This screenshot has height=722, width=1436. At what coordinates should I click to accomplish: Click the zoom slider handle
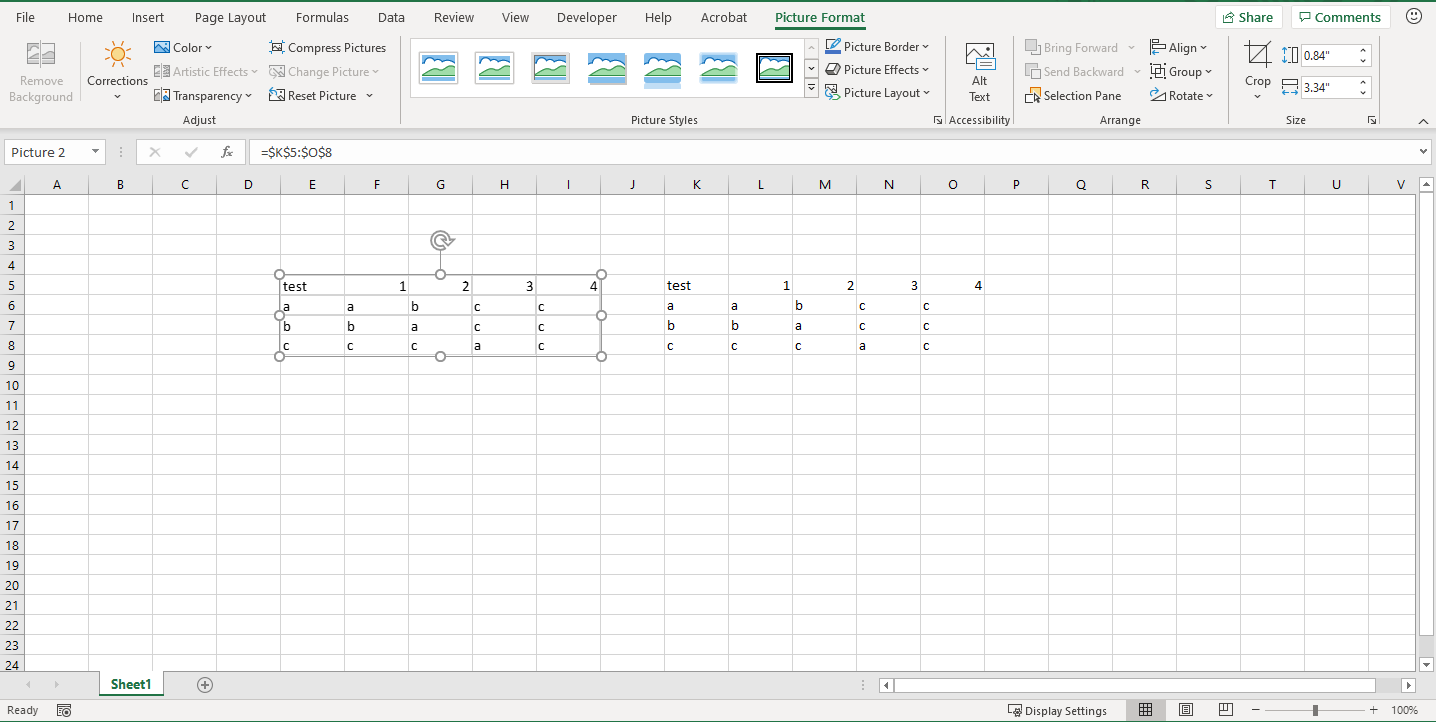[x=1315, y=710]
